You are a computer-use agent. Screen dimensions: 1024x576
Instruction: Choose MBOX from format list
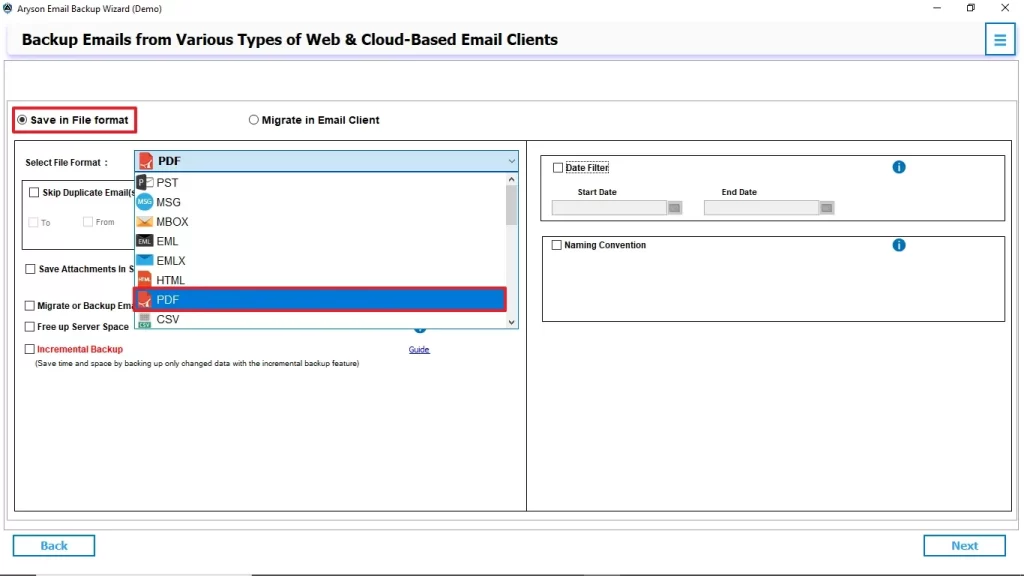tap(320, 221)
